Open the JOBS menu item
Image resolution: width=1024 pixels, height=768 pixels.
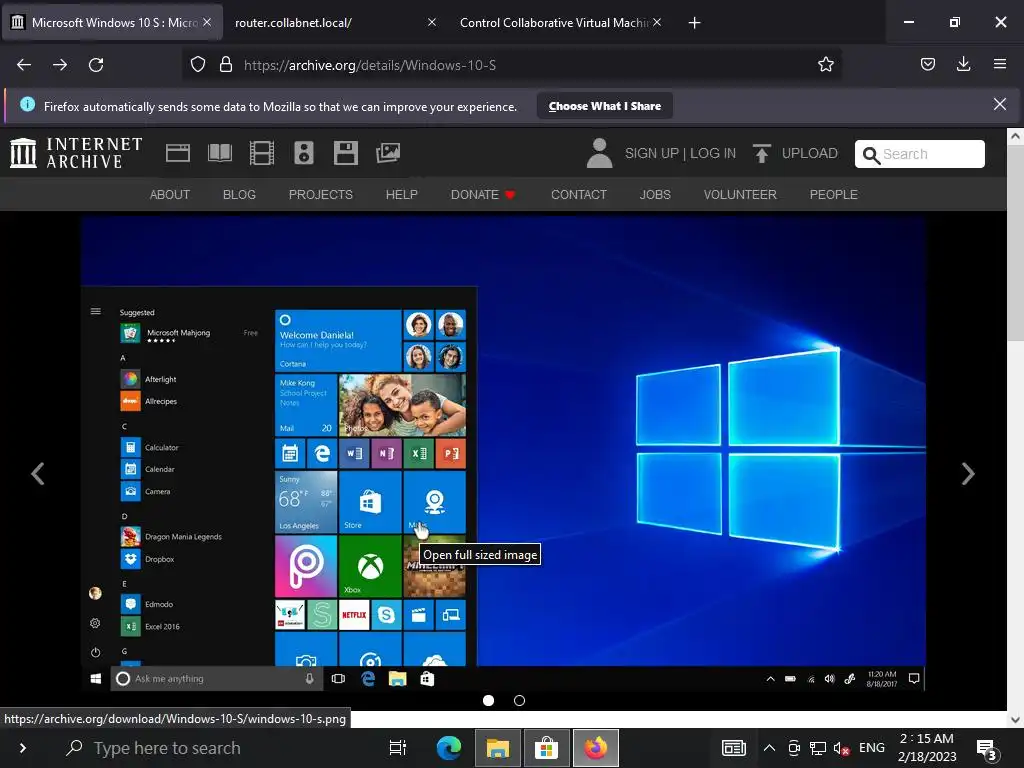(655, 195)
